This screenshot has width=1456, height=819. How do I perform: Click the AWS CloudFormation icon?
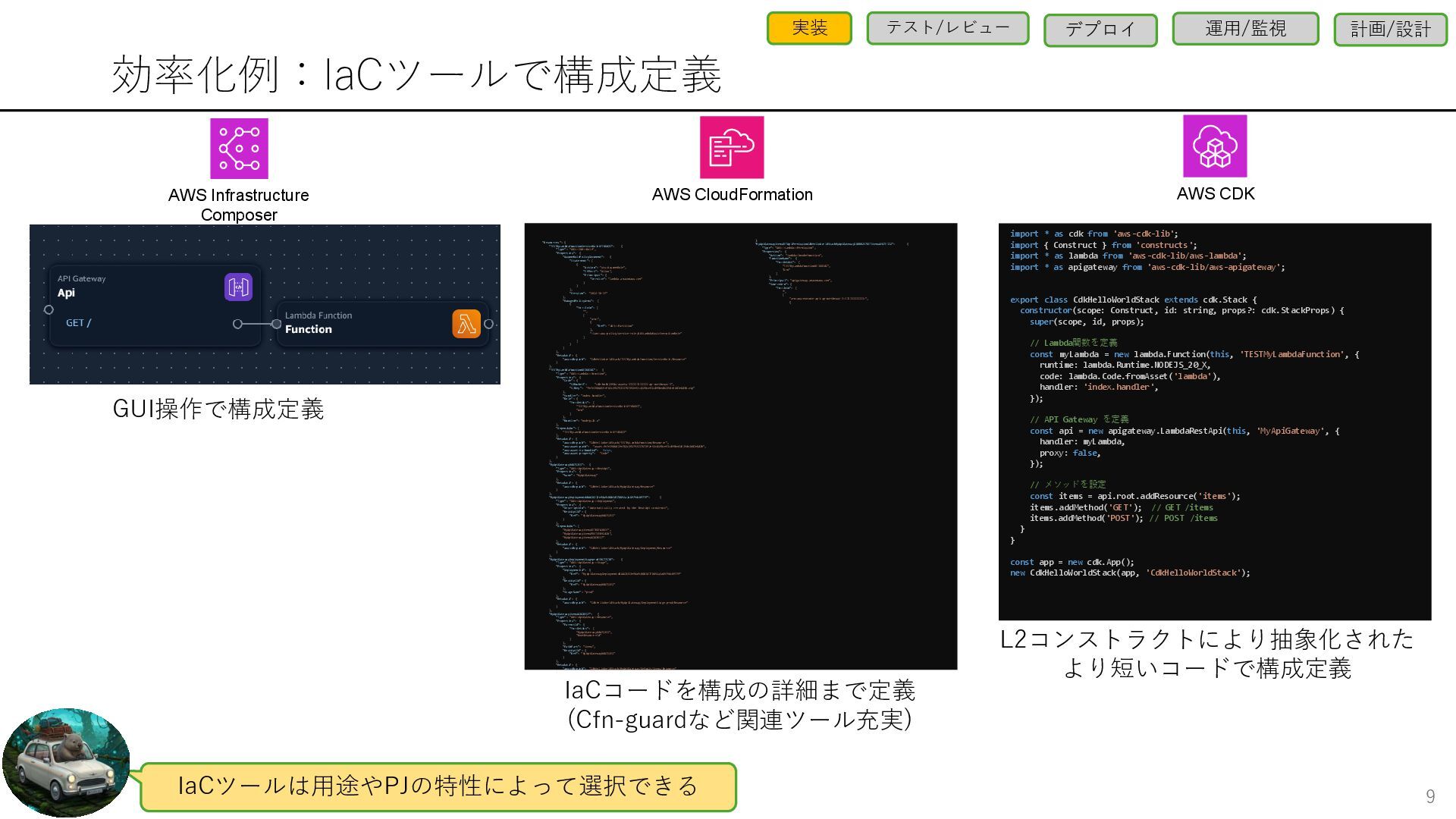[732, 147]
